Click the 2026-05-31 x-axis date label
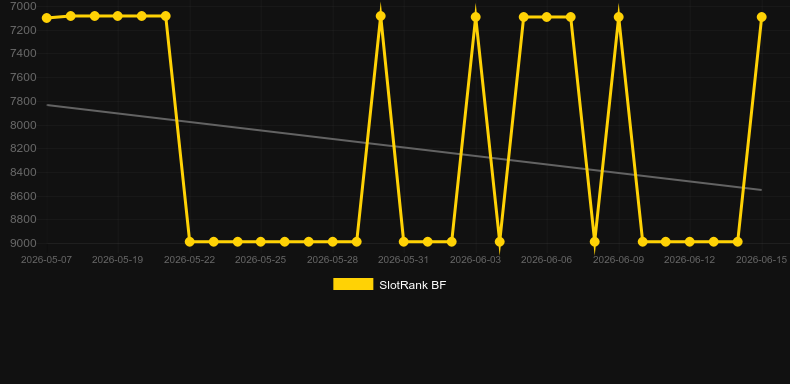Screen dimensions: 790x384 click(404, 260)
